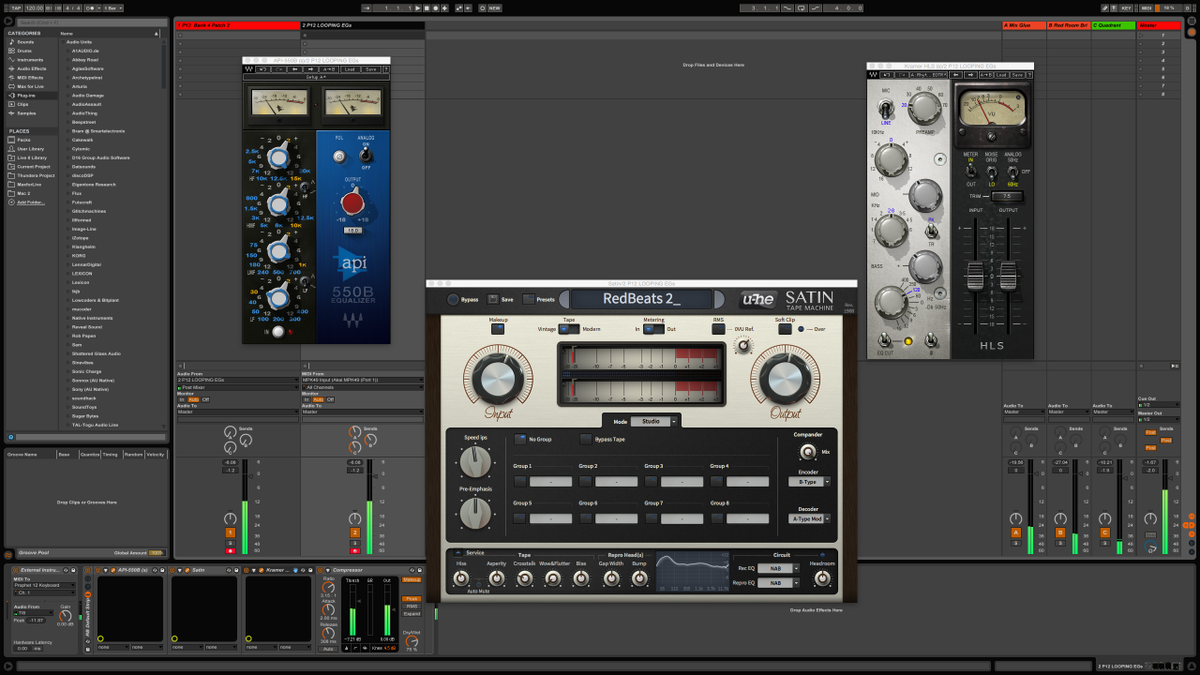1200x675 pixels.
Task: Toggle Tape Vintage/Modern switch in Satin
Action: pyautogui.click(x=569, y=328)
